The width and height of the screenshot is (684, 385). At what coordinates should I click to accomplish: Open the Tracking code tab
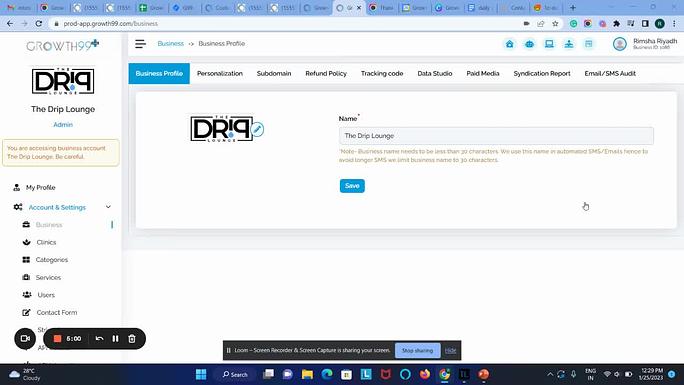click(382, 73)
